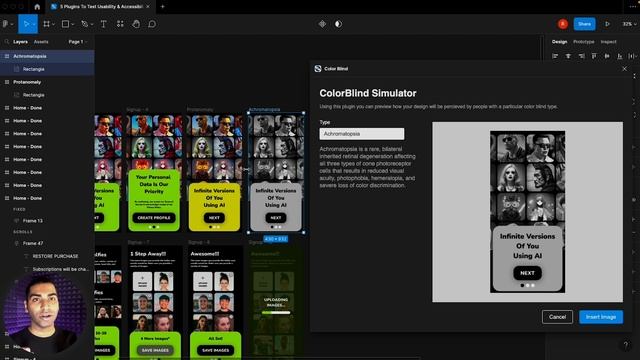Viewport: 640px width, 360px height.
Task: Click Align left icon
Action: pyautogui.click(x=555, y=56)
